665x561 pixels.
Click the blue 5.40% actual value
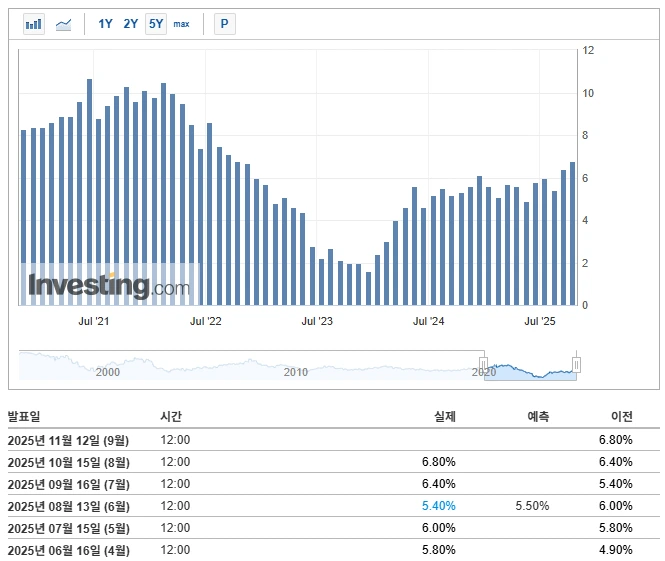[439, 506]
